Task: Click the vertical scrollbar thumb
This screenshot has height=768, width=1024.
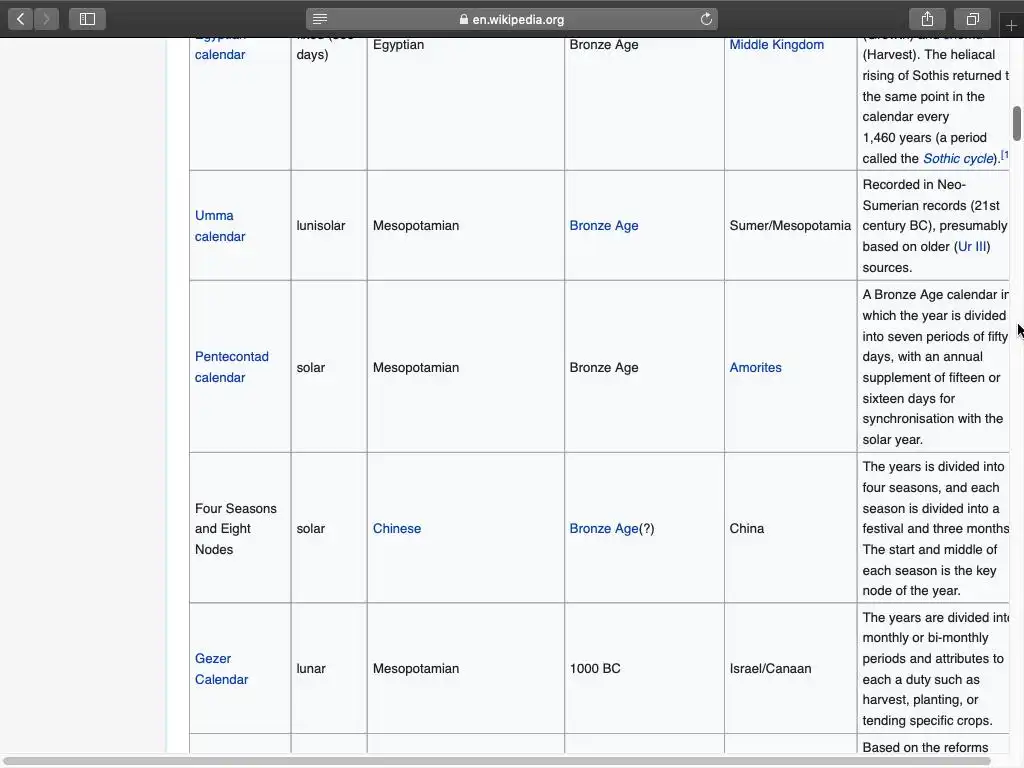Action: pyautogui.click(x=1017, y=123)
